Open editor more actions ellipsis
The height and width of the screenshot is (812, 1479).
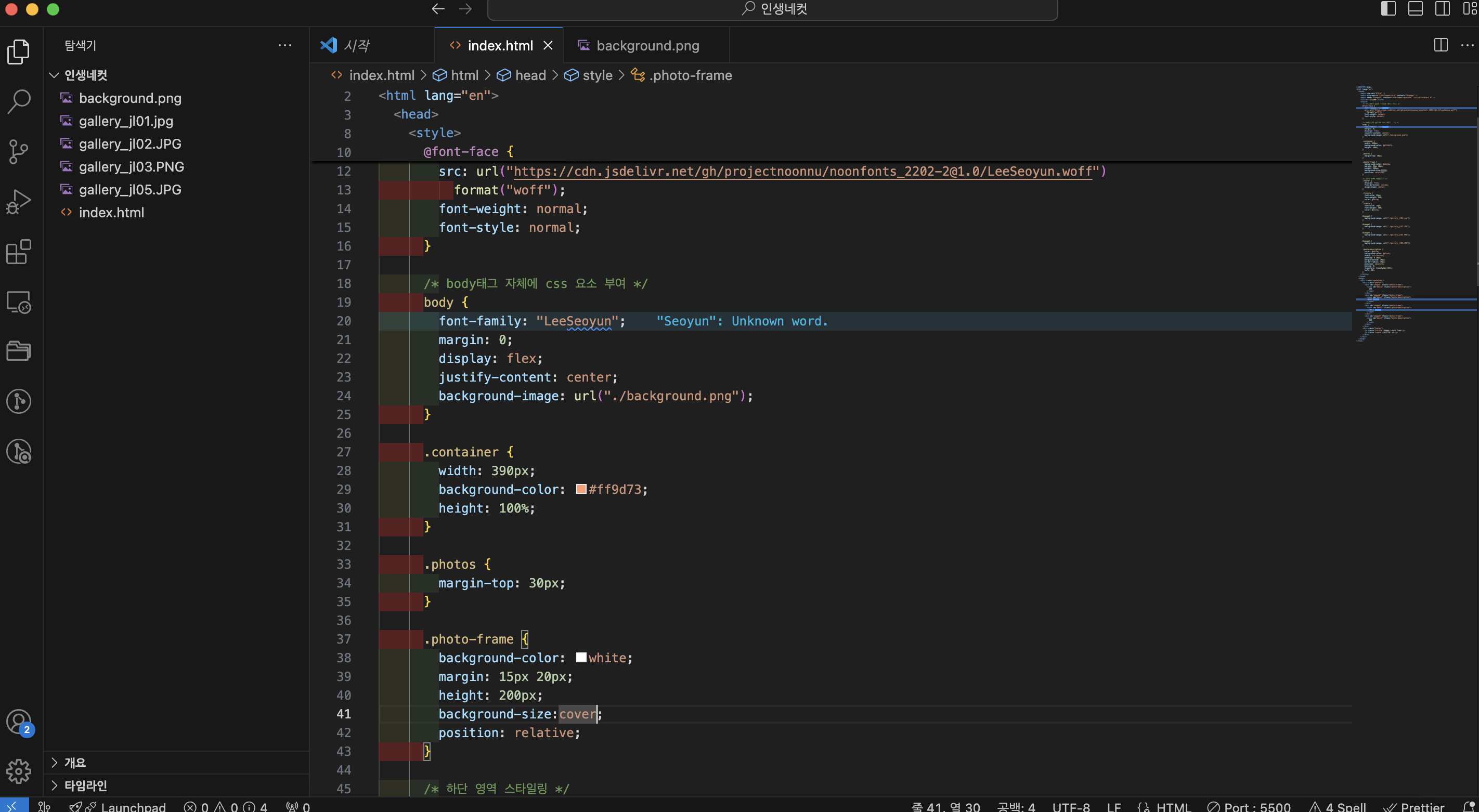pyautogui.click(x=1467, y=45)
